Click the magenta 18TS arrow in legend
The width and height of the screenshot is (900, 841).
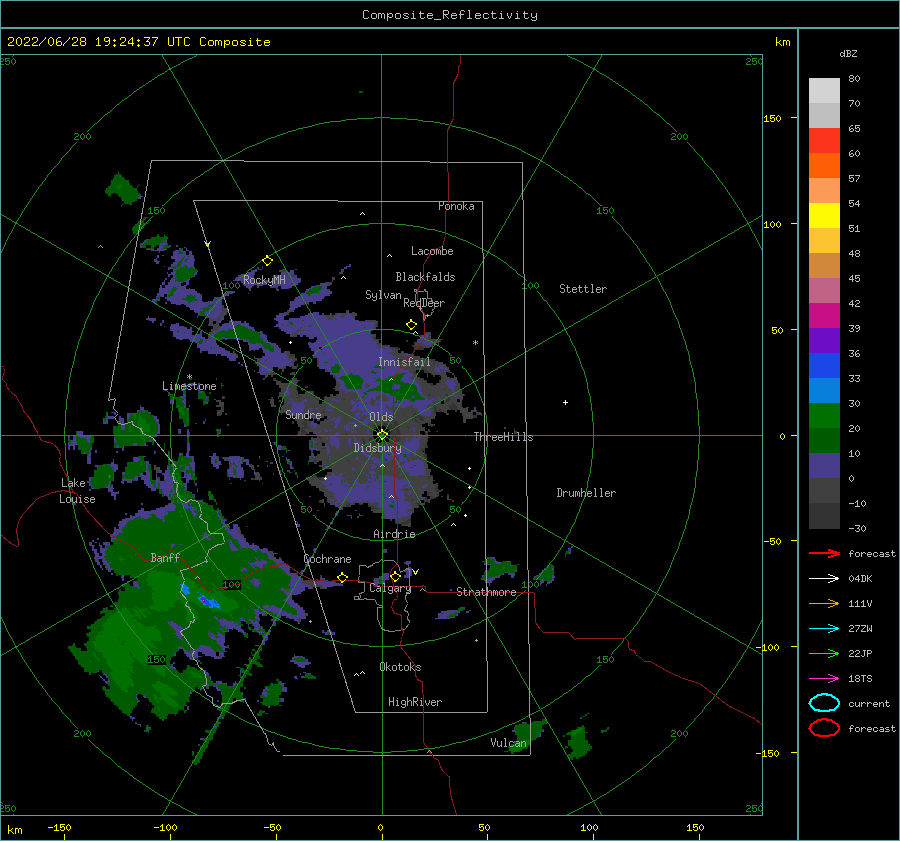(824, 679)
